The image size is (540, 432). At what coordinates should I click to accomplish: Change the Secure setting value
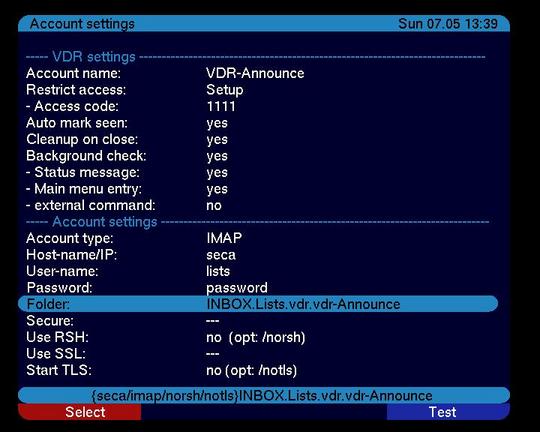(x=212, y=321)
